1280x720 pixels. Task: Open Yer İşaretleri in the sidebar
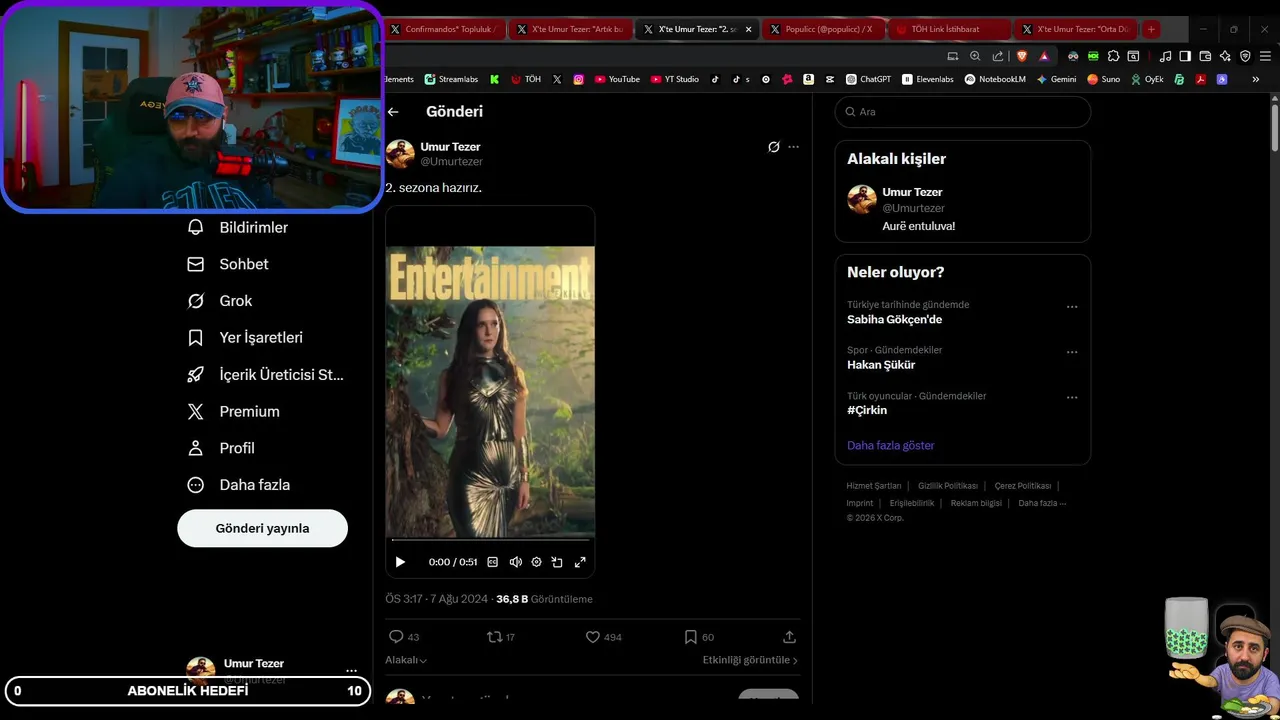coord(245,338)
